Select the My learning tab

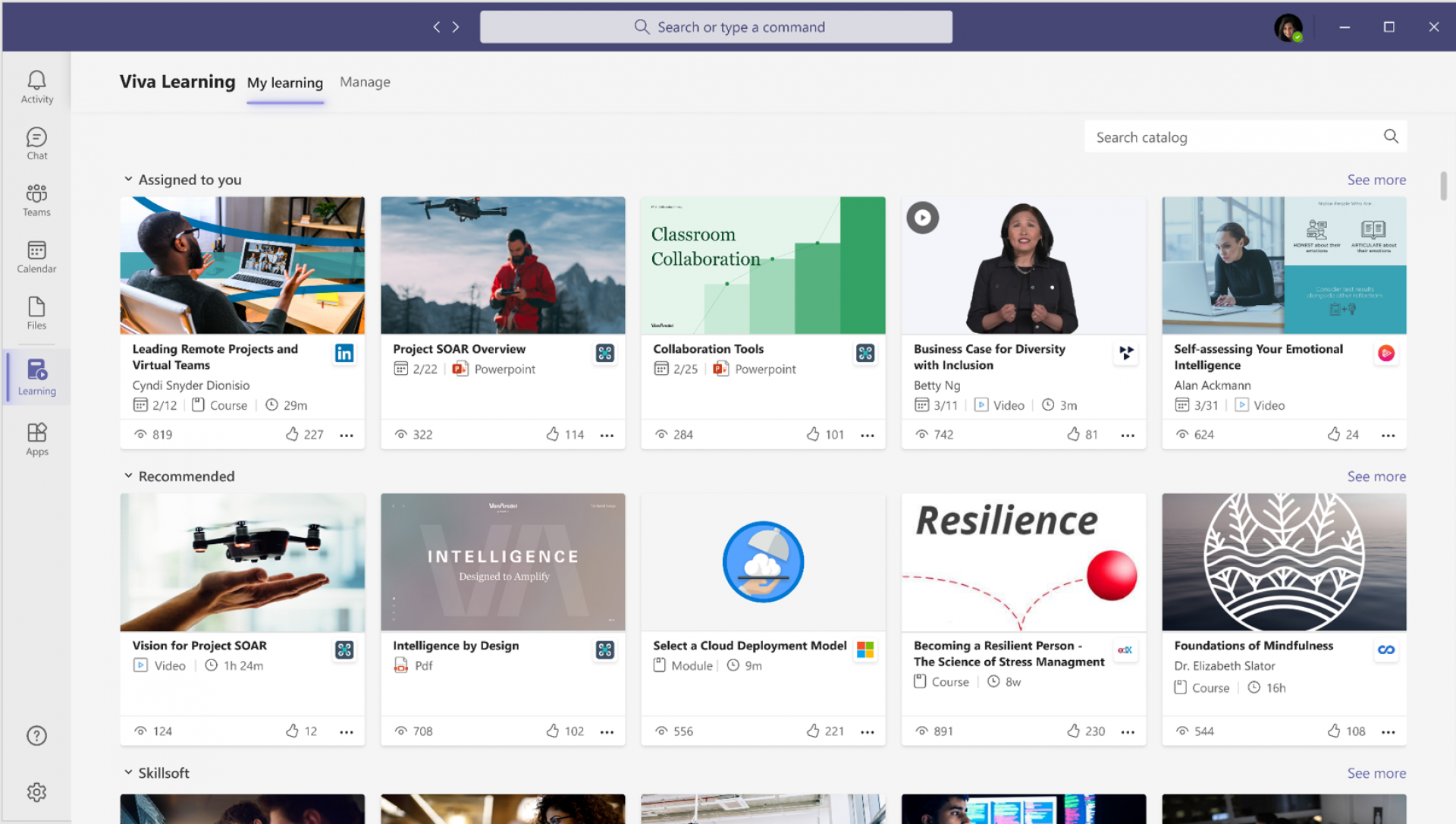(x=285, y=83)
